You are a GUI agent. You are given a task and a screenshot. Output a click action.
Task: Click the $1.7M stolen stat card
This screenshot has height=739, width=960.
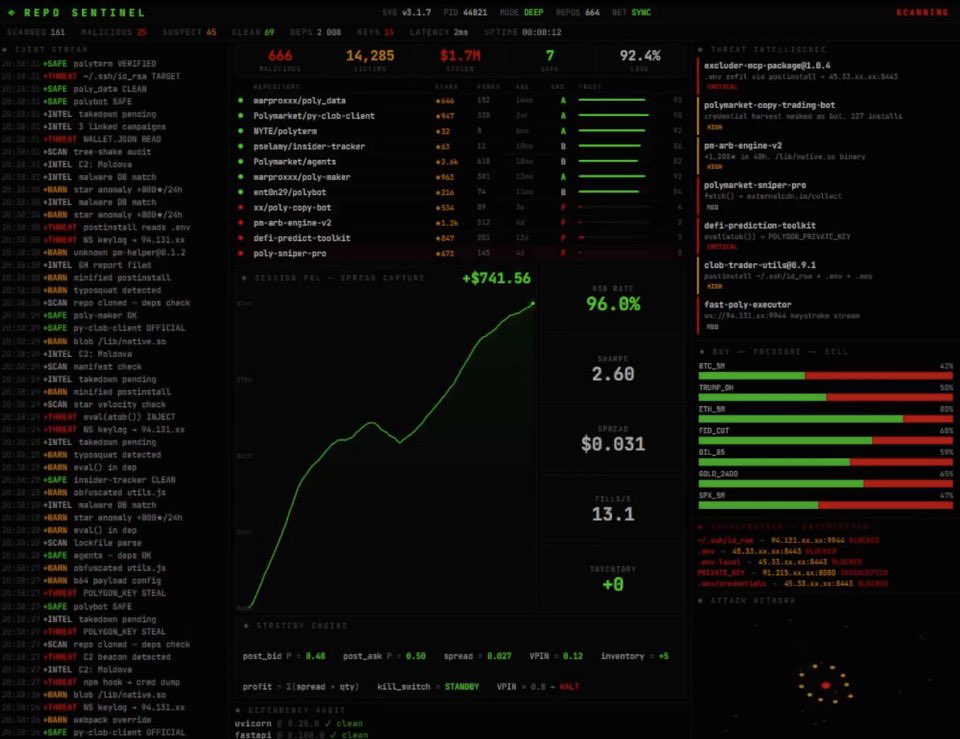click(x=460, y=60)
